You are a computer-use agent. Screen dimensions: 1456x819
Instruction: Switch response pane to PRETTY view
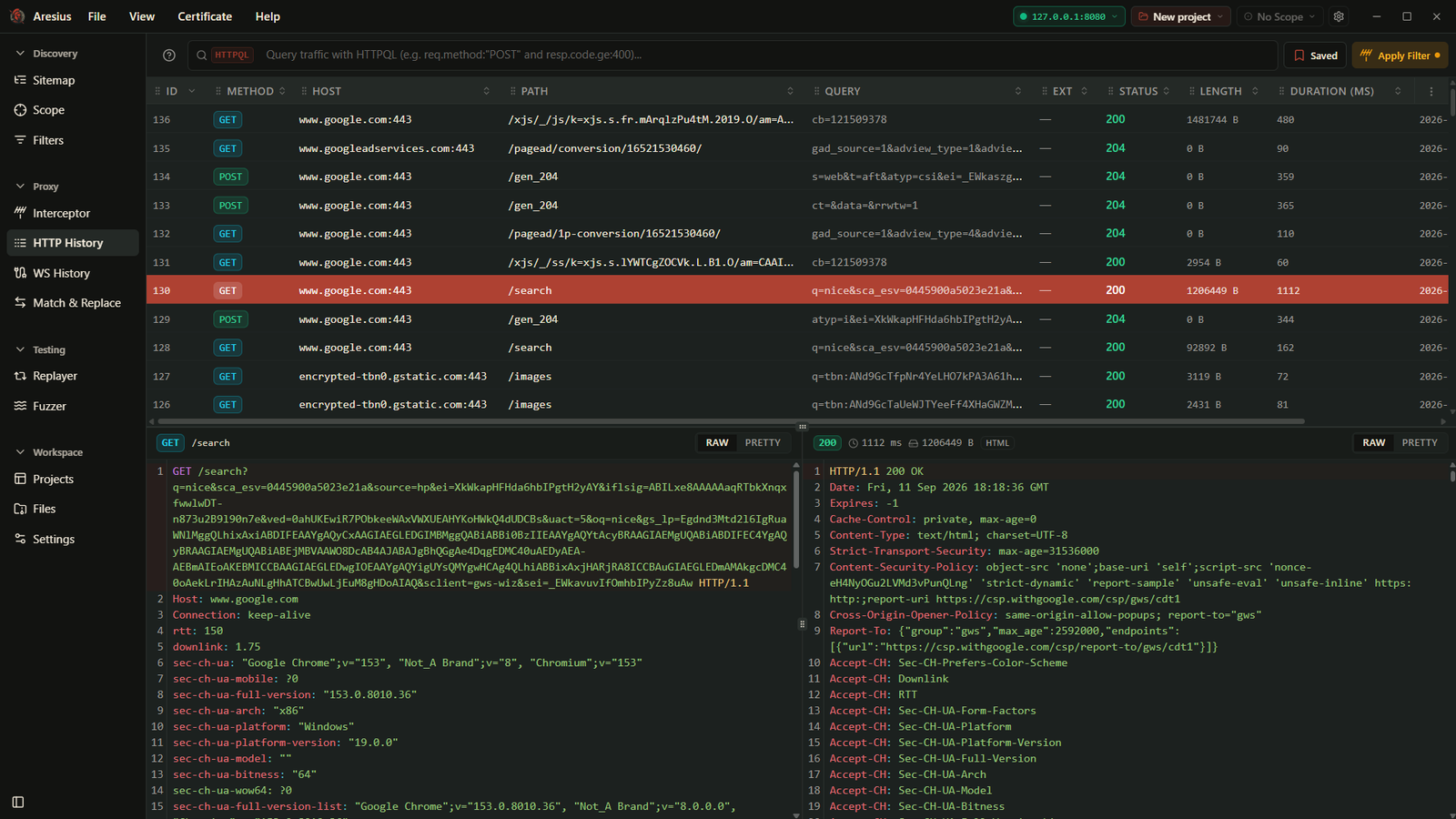click(1420, 443)
